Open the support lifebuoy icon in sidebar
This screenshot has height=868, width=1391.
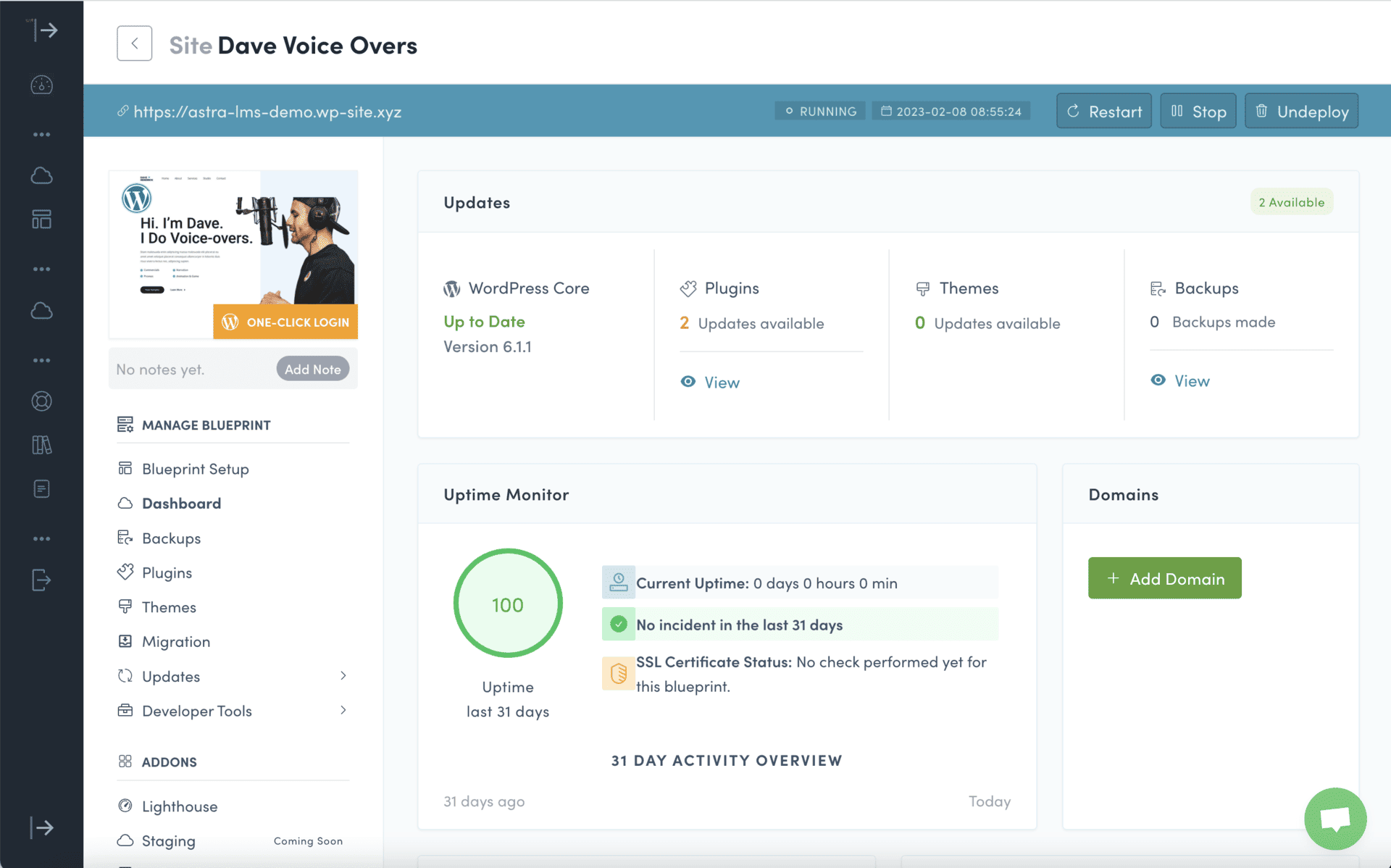point(41,401)
